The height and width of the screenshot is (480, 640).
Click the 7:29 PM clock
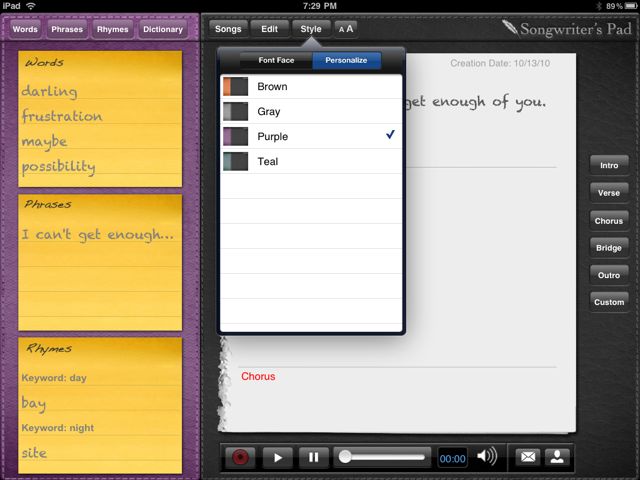coord(320,6)
